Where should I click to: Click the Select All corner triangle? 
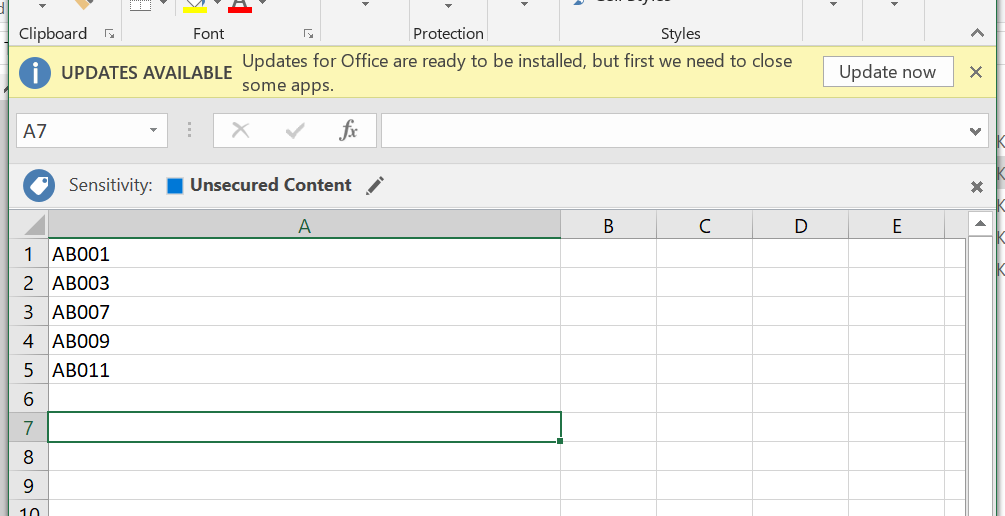[34, 224]
